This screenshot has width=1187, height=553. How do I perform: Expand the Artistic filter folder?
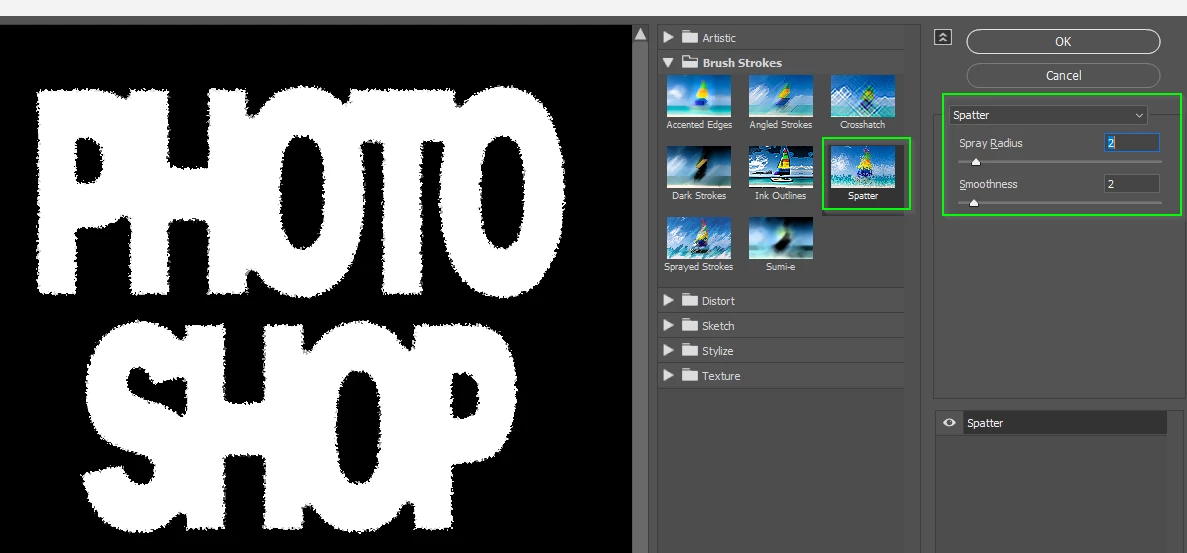point(668,37)
